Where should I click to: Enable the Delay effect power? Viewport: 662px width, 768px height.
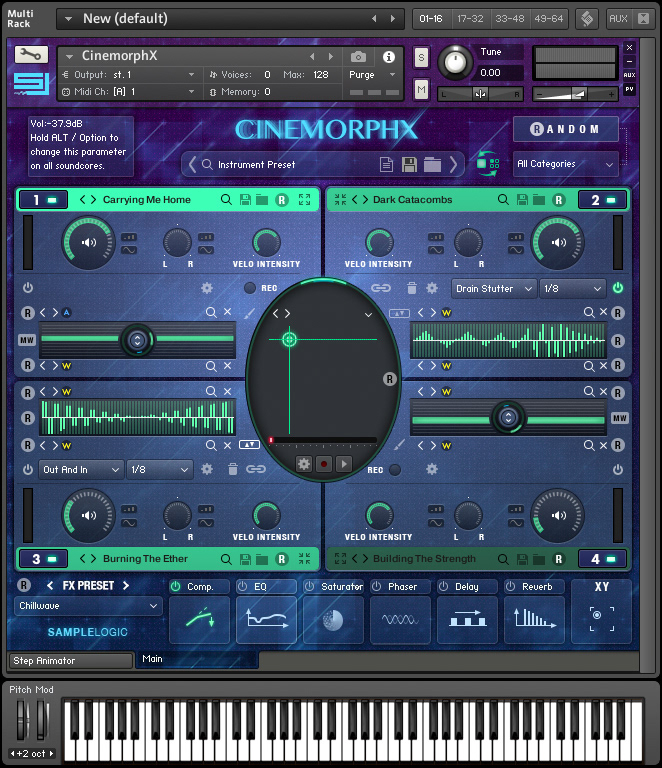(x=443, y=586)
